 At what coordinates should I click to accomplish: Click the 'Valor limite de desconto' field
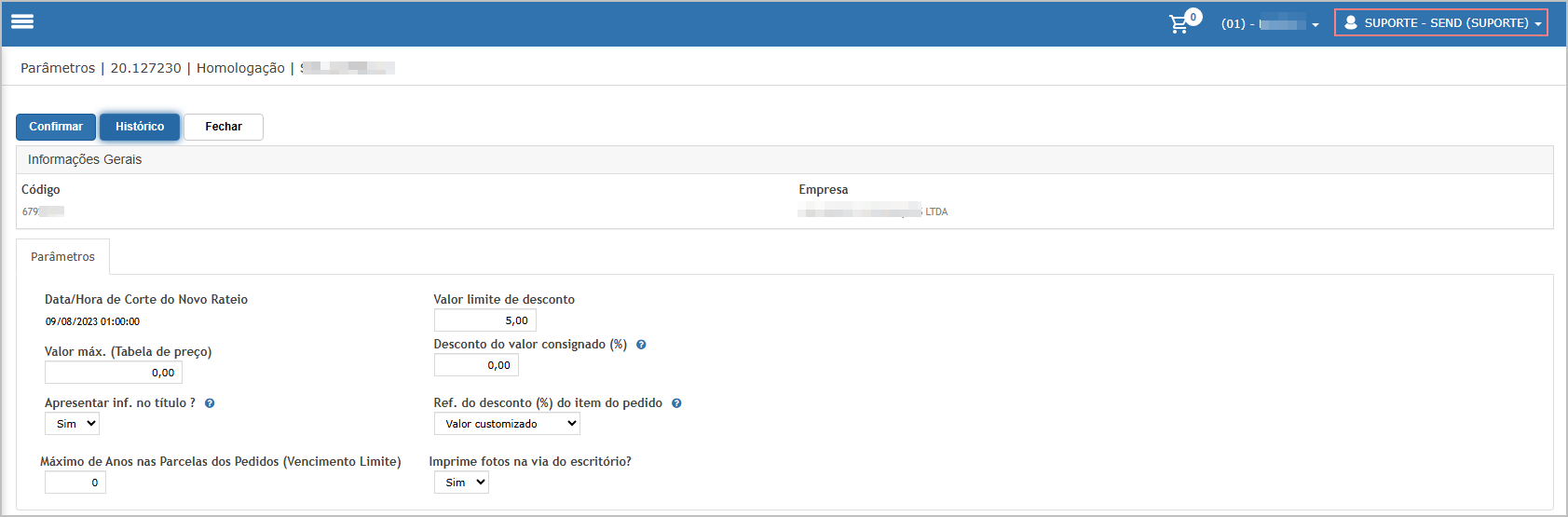pyautogui.click(x=484, y=320)
